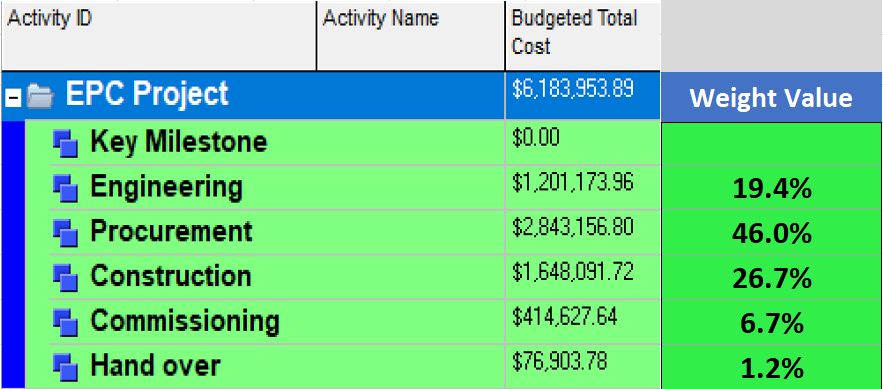Viewport: 883px width, 389px height.
Task: Click the Commissioning 6.7% weight cell
Action: (x=771, y=323)
